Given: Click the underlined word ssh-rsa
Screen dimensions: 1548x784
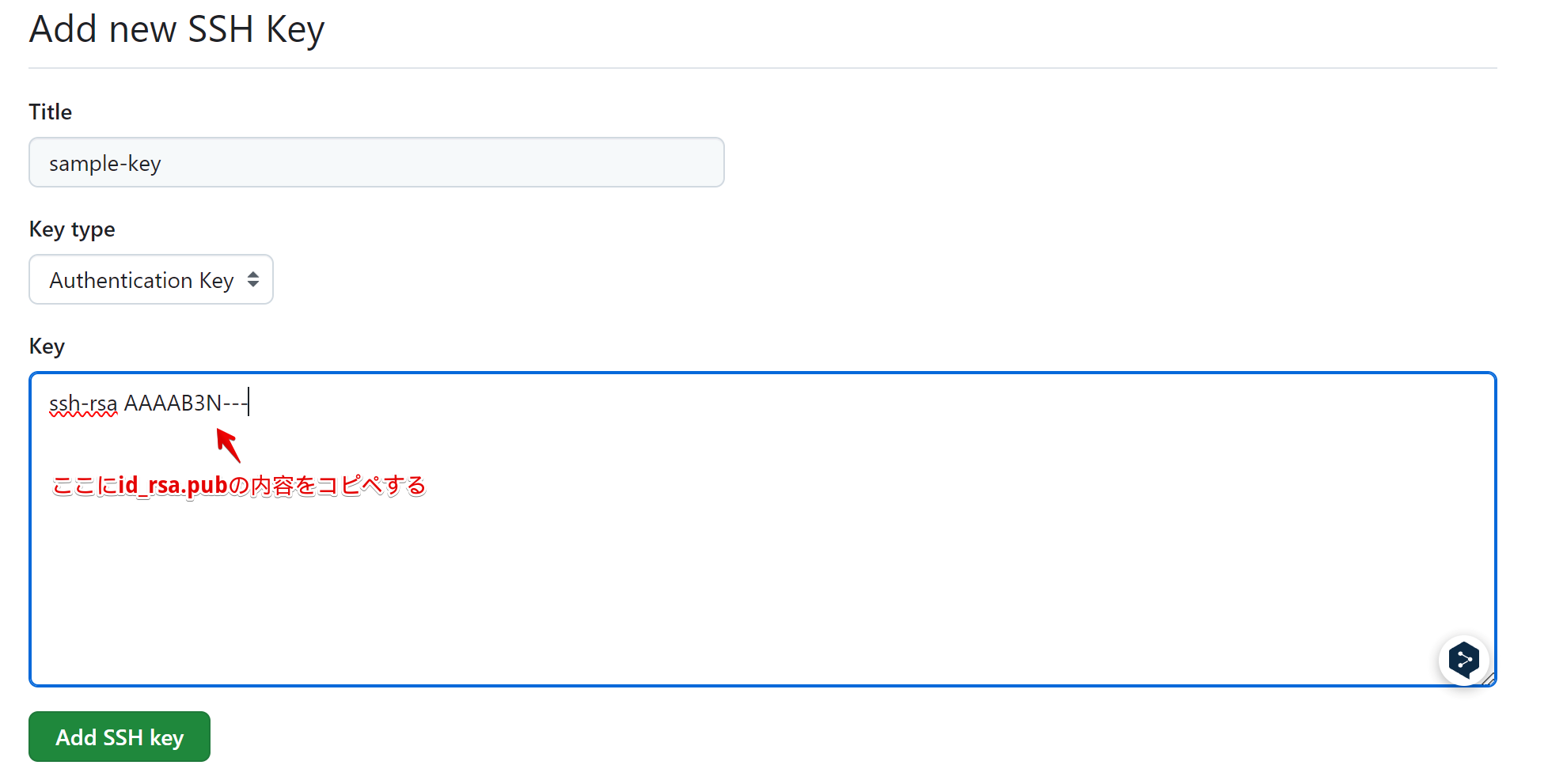Looking at the screenshot, I should 82,403.
